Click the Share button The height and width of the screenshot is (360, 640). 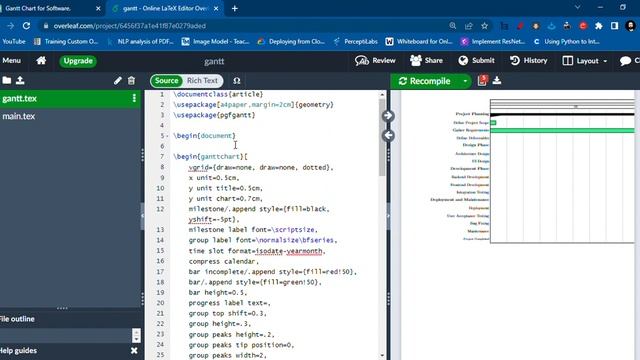point(426,60)
